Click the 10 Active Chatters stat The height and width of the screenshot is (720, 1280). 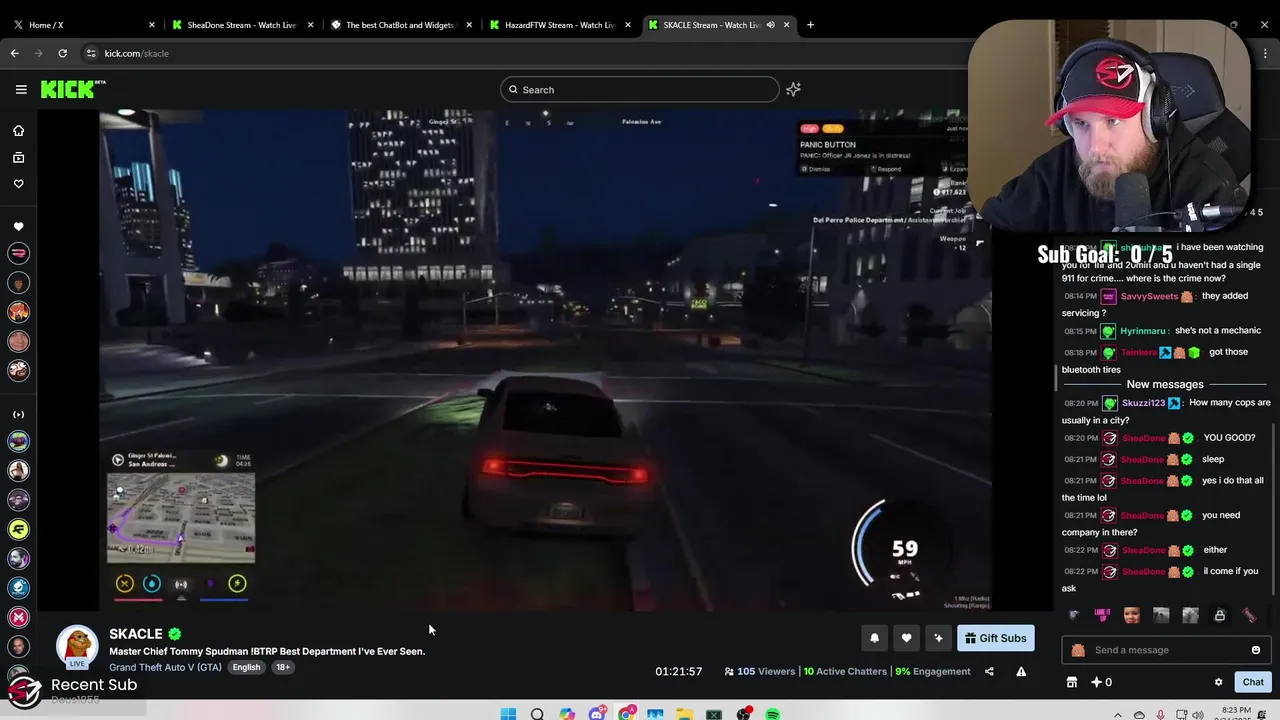point(845,672)
